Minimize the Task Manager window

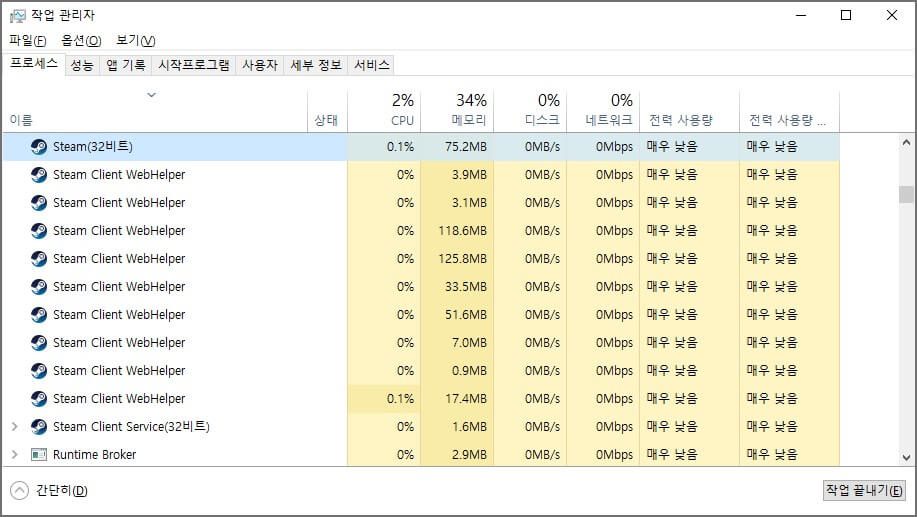click(801, 15)
